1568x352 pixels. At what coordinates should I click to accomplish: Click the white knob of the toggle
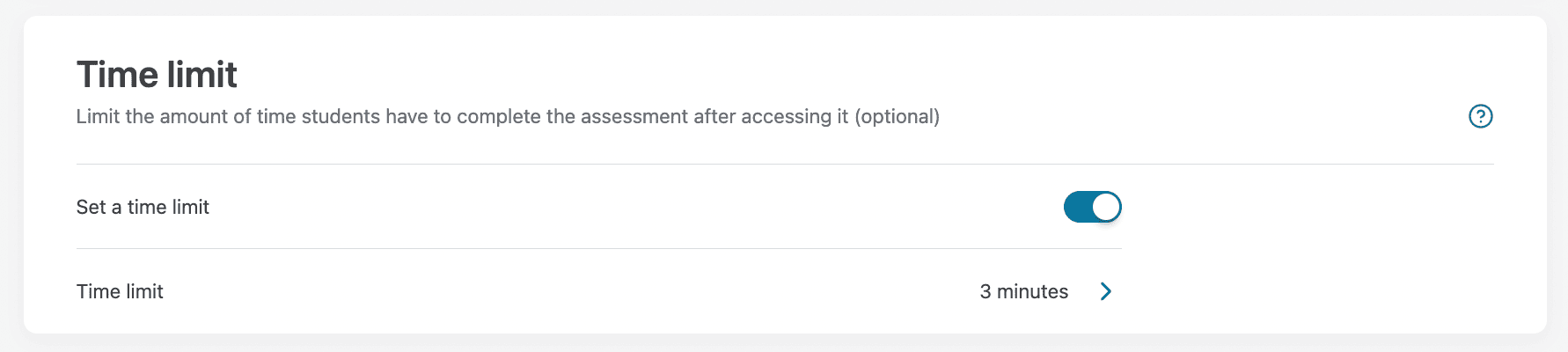1106,207
